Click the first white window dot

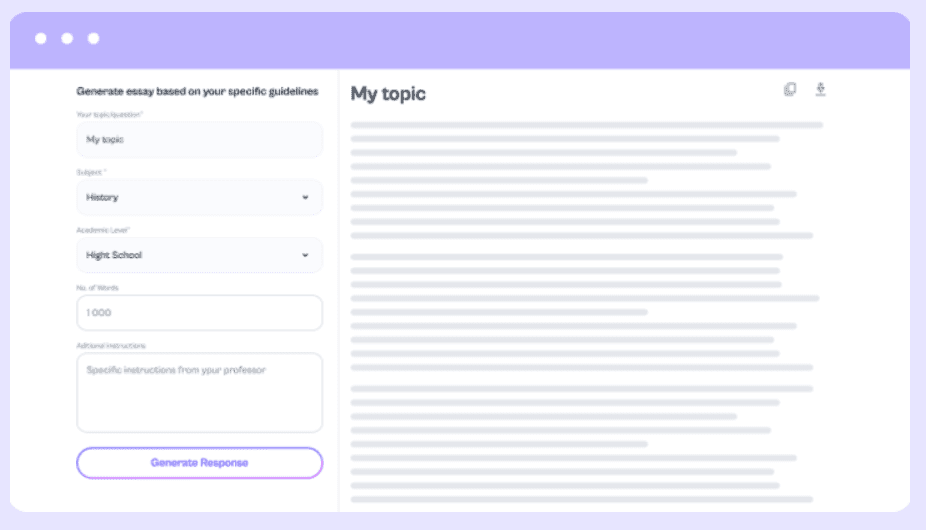point(41,39)
